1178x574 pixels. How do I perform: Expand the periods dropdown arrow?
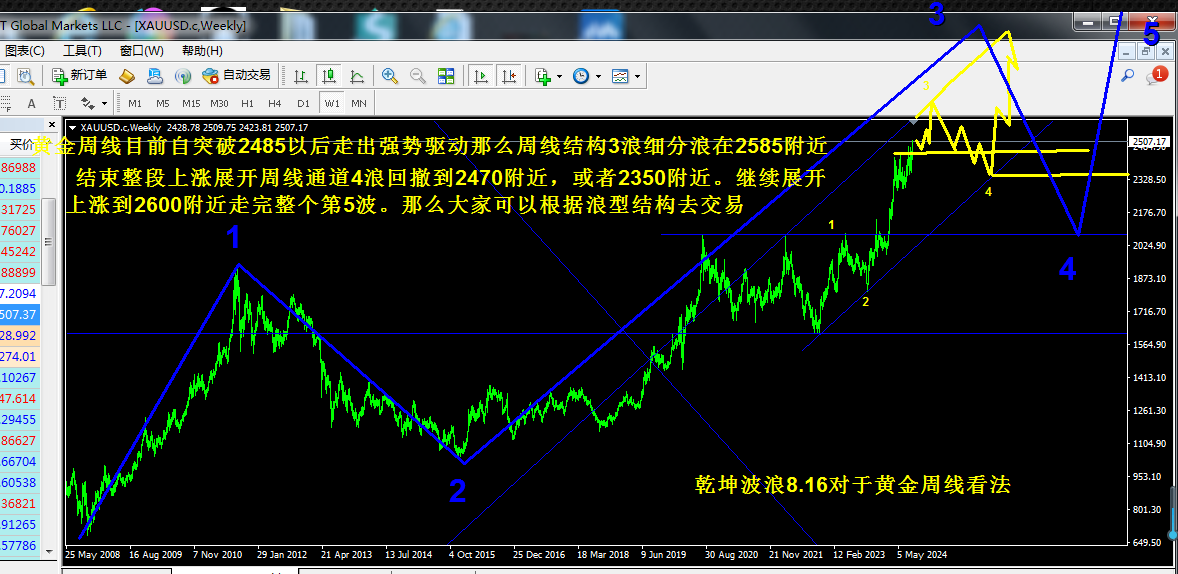[x=598, y=77]
